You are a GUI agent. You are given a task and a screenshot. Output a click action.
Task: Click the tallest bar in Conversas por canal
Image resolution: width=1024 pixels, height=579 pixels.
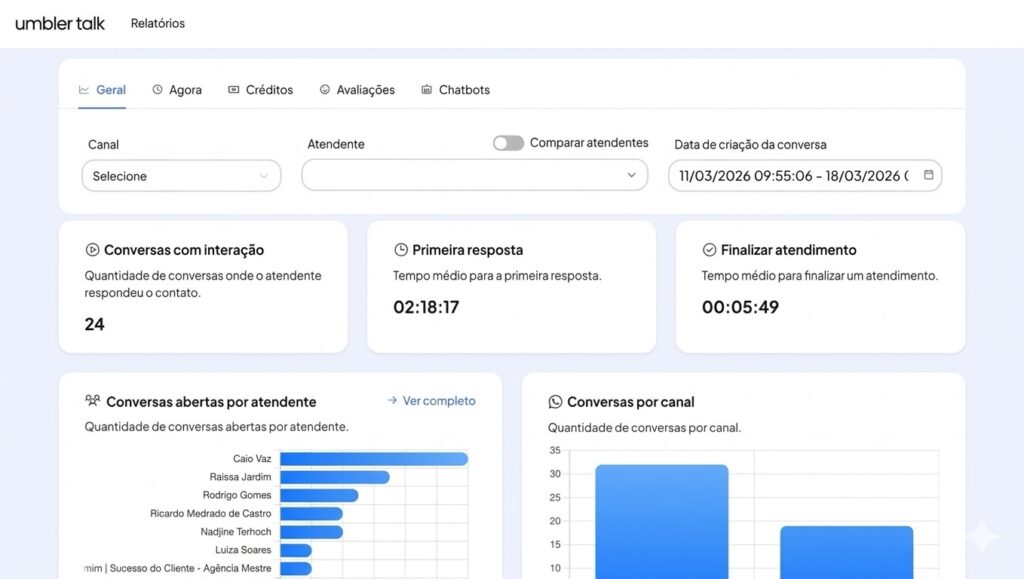point(662,522)
